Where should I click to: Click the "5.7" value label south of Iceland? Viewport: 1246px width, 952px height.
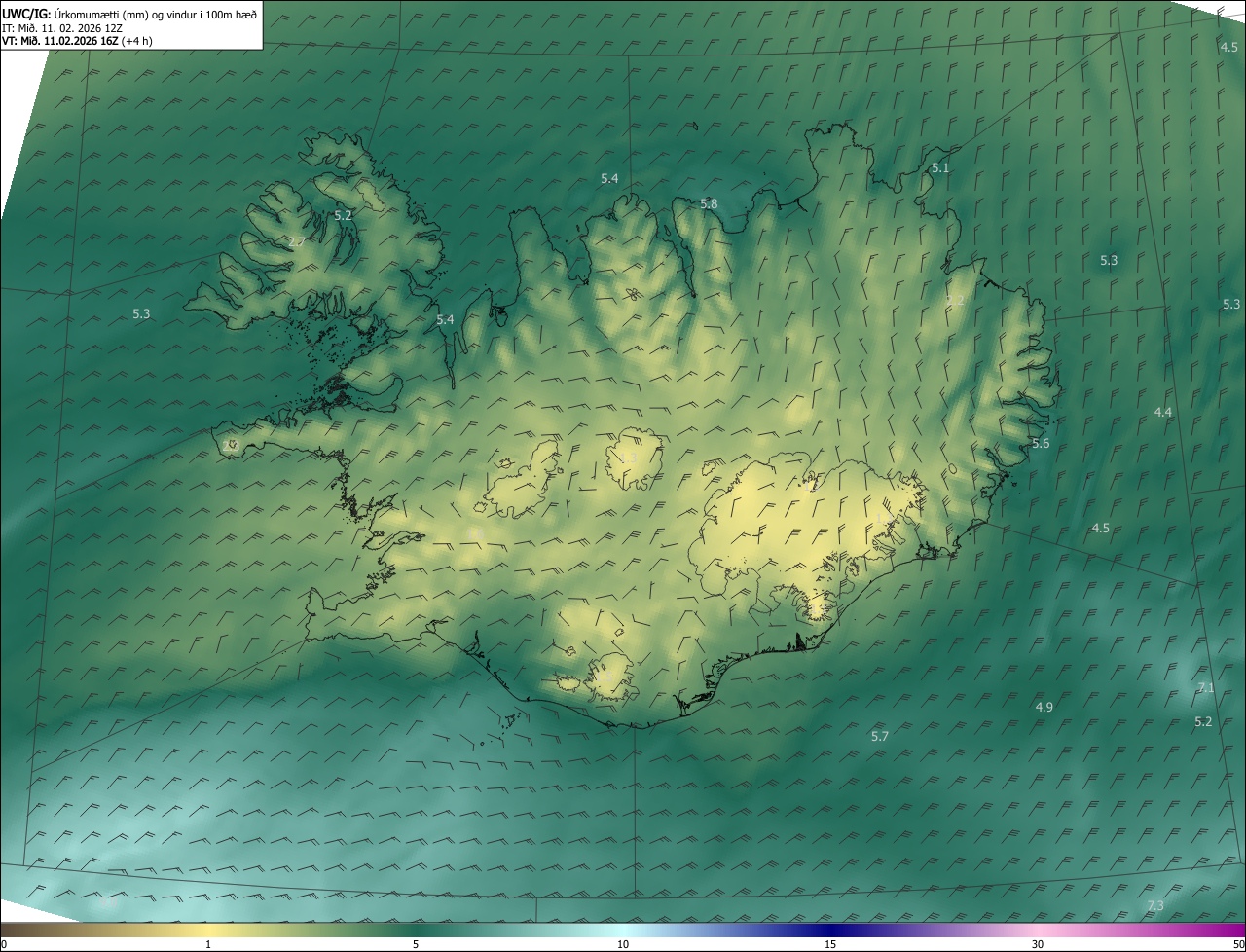[880, 737]
